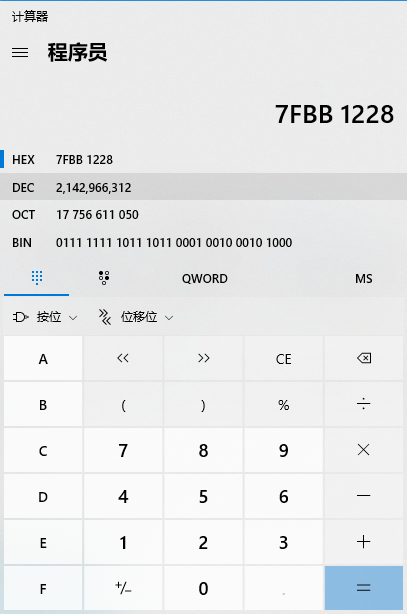Click the backspace delete icon

point(364,358)
